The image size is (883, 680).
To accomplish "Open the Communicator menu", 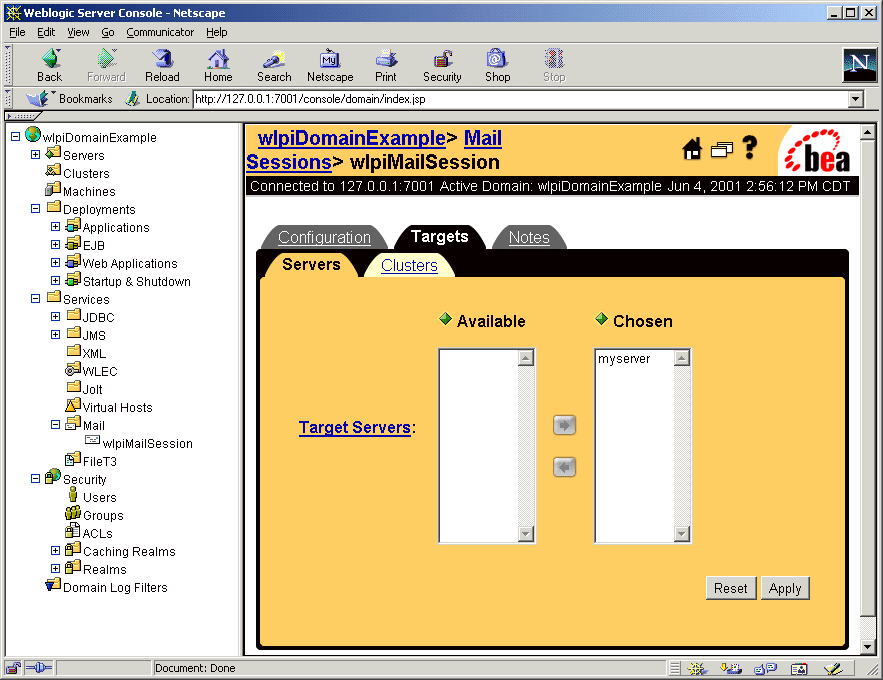I will pos(160,32).
